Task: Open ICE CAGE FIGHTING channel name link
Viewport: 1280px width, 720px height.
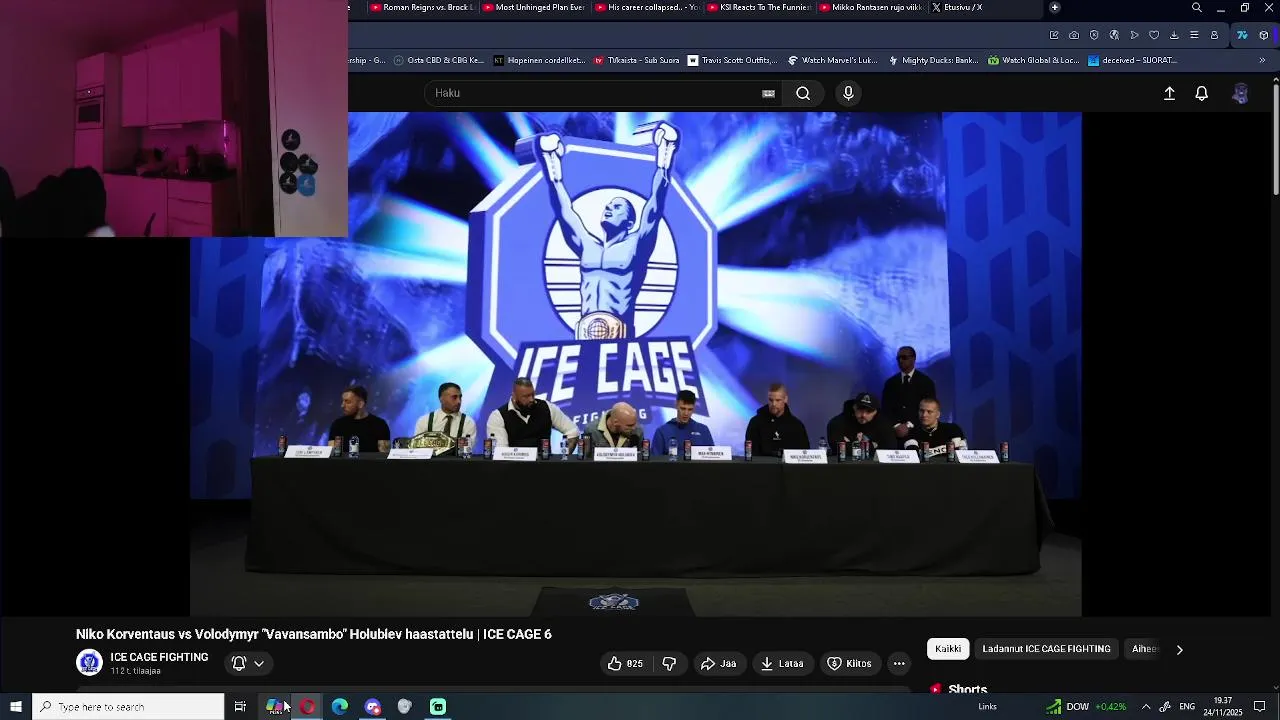Action: pos(159,657)
